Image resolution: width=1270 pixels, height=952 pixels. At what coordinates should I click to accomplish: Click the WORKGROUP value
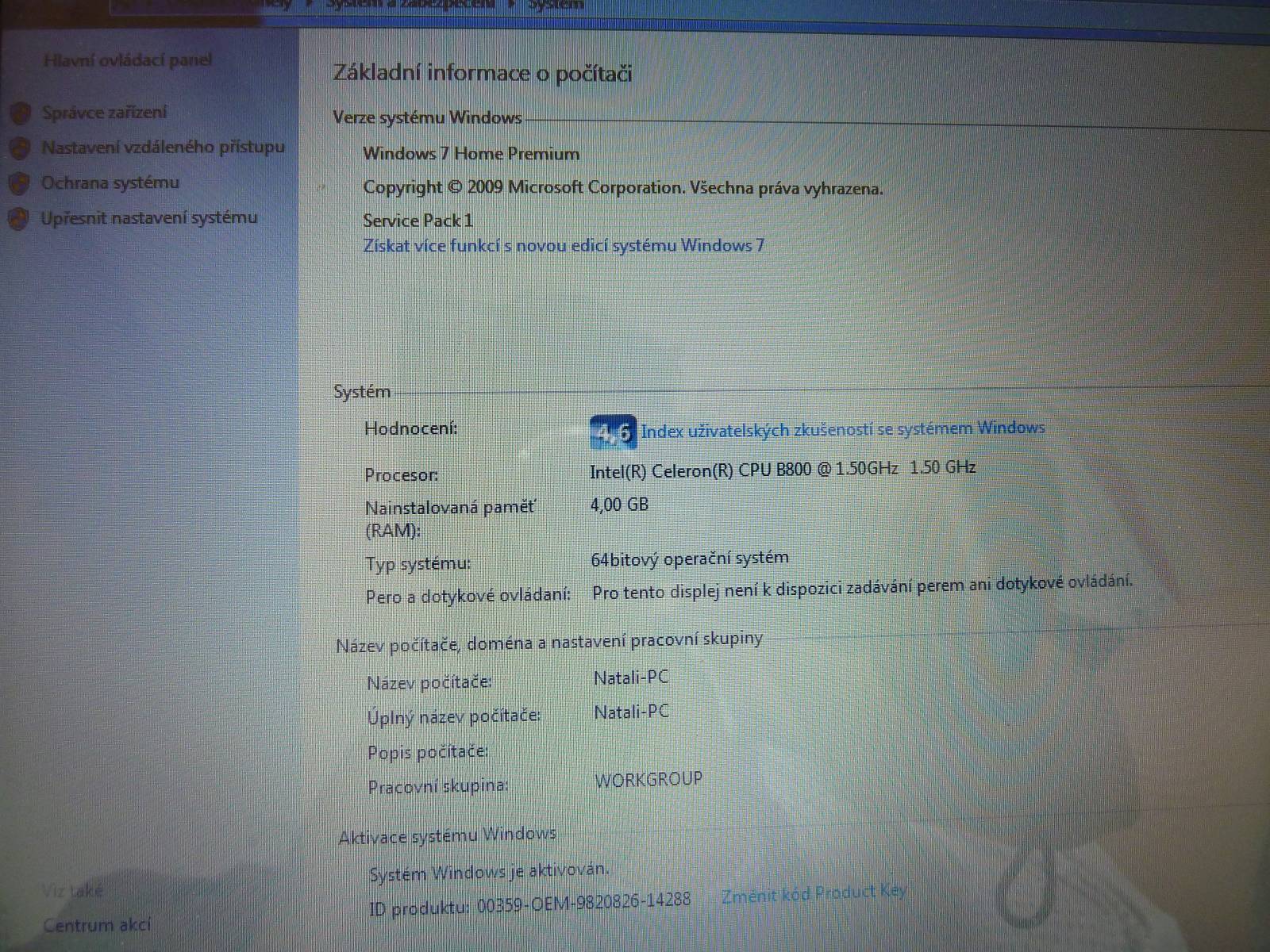648,780
